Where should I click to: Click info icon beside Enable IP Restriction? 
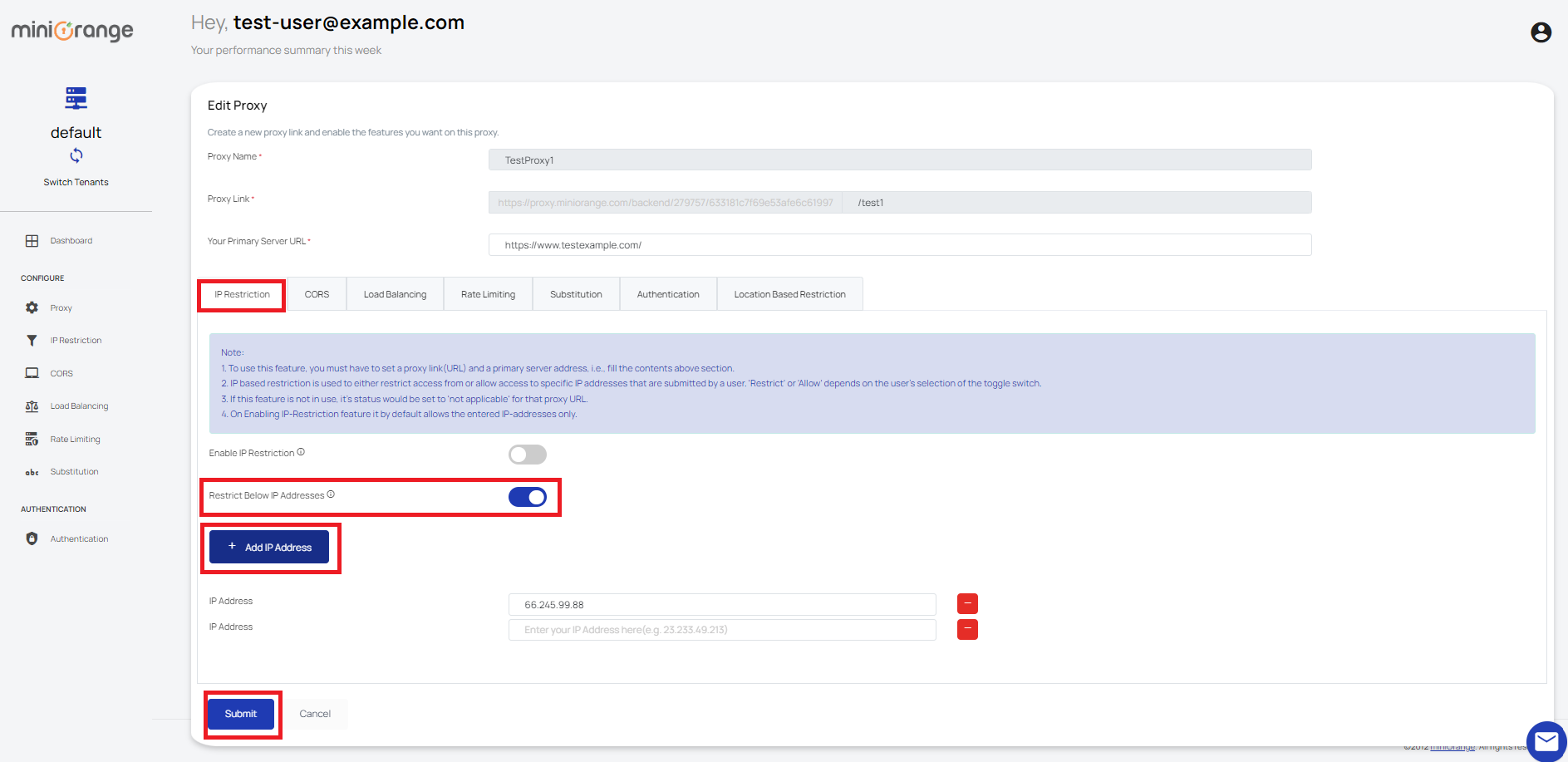point(301,452)
